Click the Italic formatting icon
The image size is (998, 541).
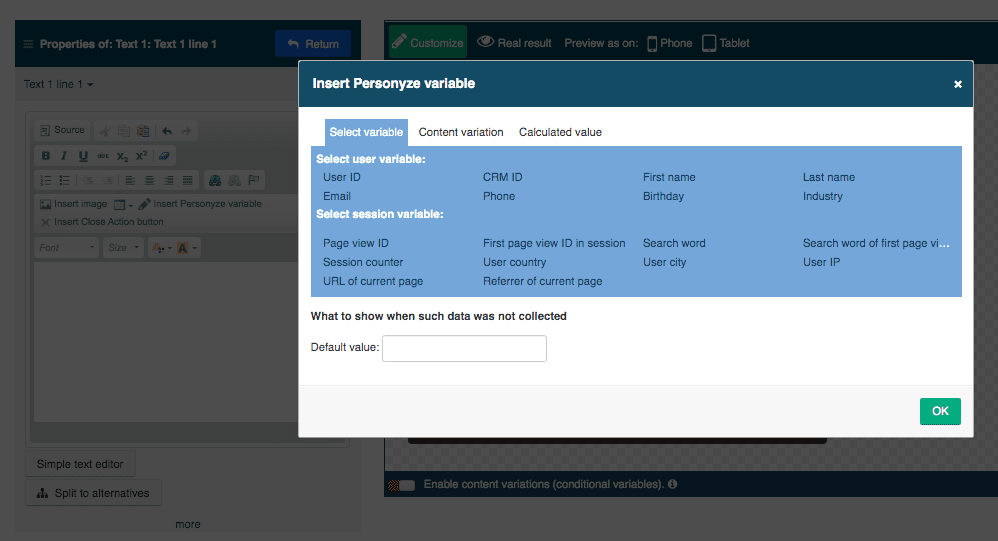[64, 156]
